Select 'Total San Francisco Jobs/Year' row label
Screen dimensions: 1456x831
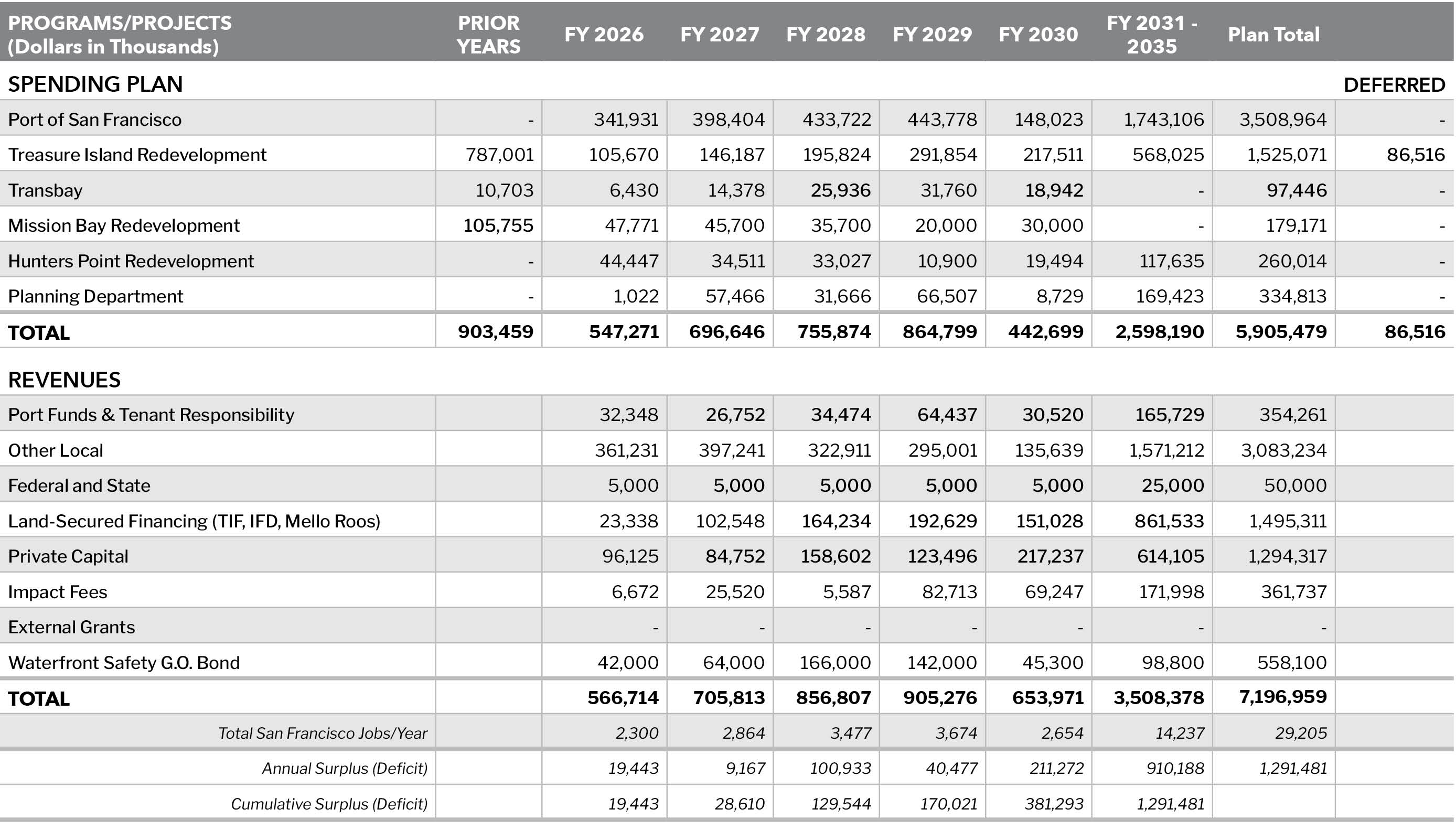323,733
